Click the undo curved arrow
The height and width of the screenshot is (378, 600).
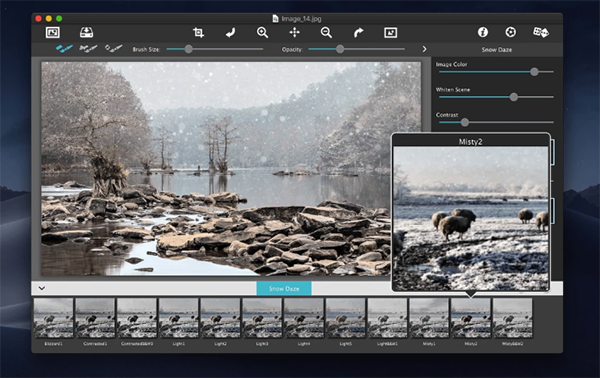point(230,33)
